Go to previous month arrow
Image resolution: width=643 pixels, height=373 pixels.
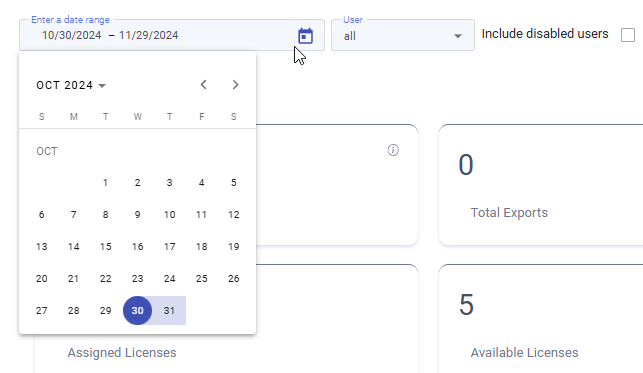[203, 85]
